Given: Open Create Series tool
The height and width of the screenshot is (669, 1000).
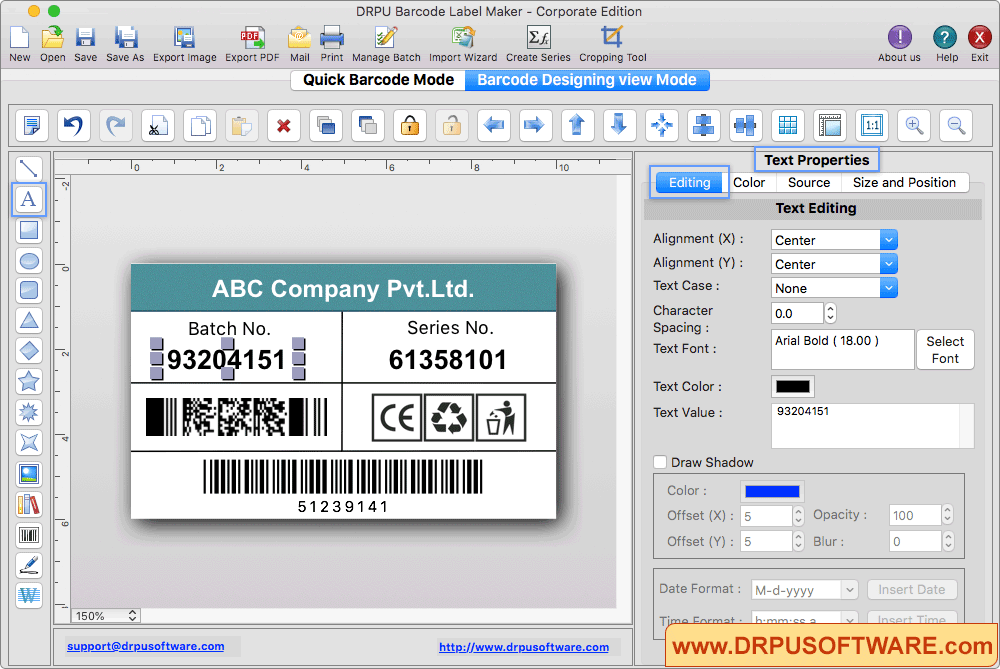Looking at the screenshot, I should [x=538, y=38].
